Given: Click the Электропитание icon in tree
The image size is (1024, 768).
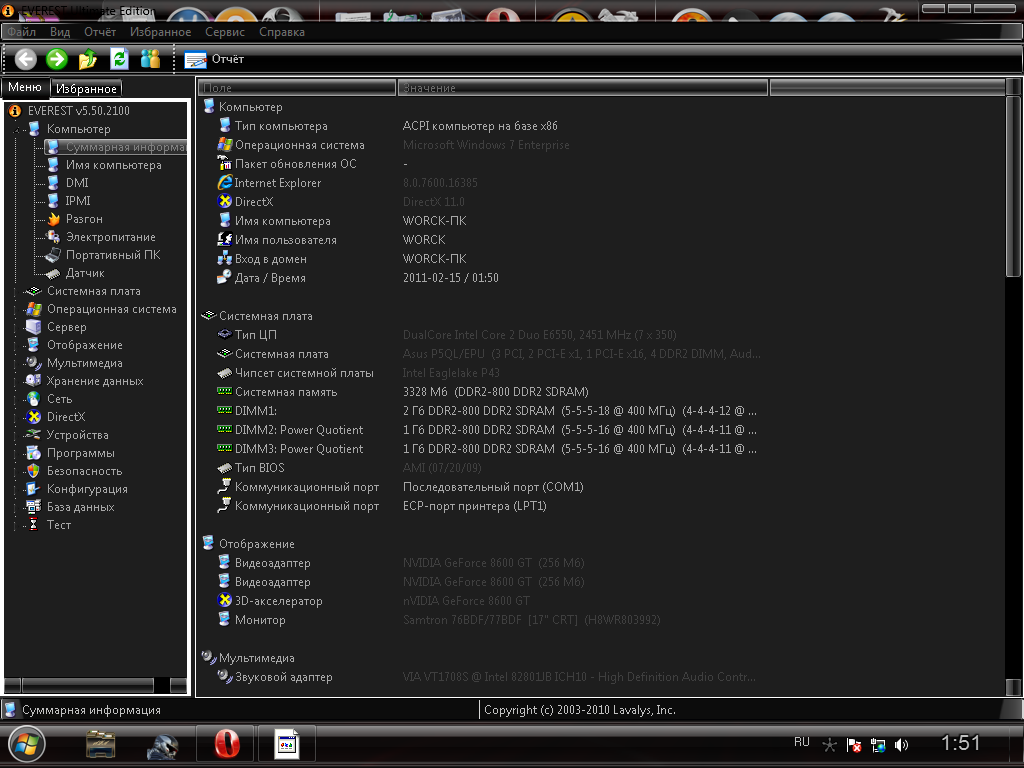Looking at the screenshot, I should [54, 236].
